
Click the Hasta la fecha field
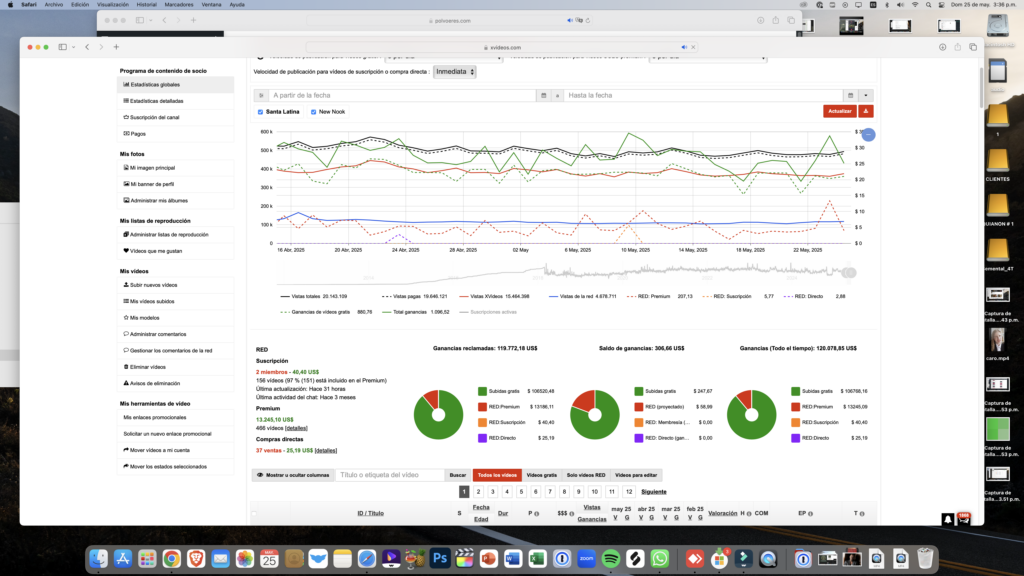coord(703,95)
